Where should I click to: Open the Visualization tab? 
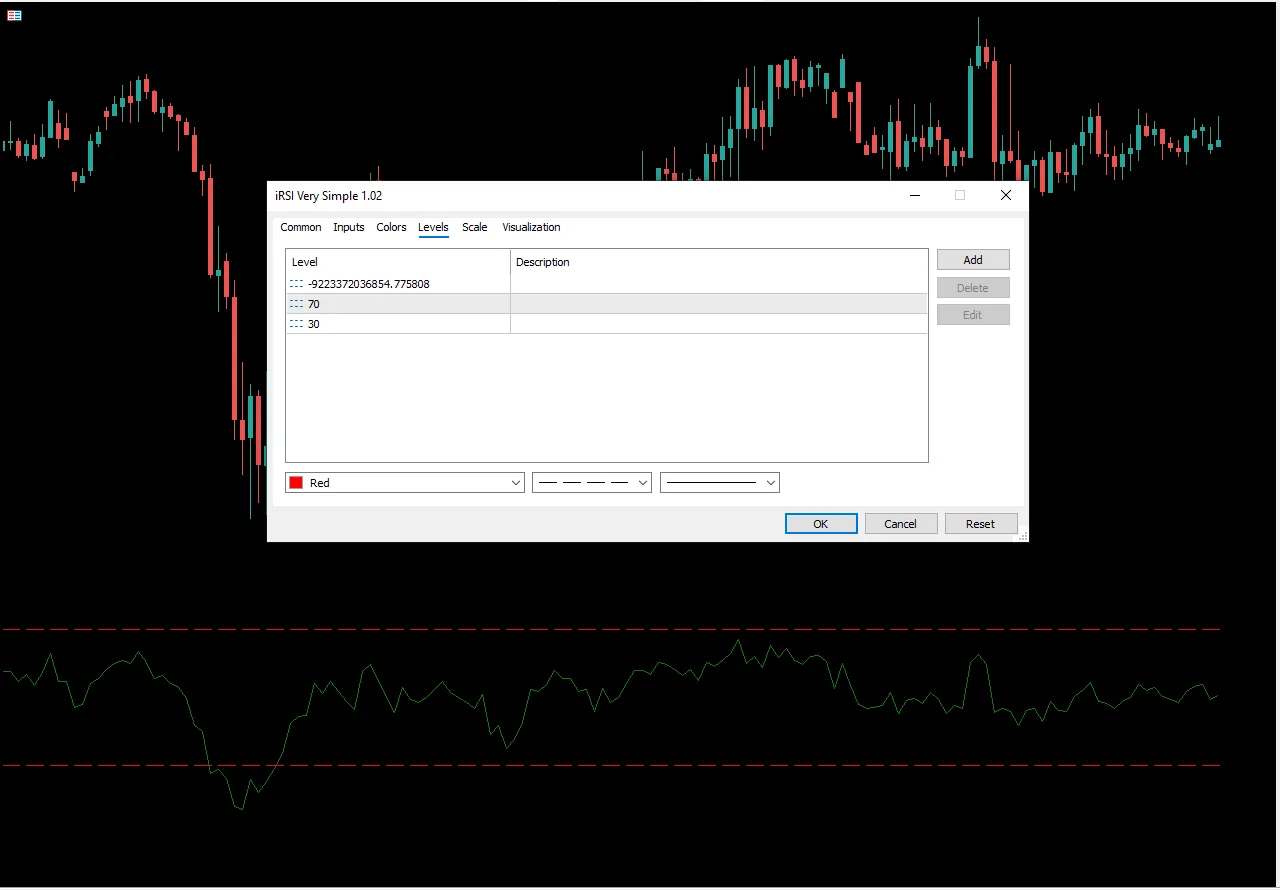click(531, 227)
